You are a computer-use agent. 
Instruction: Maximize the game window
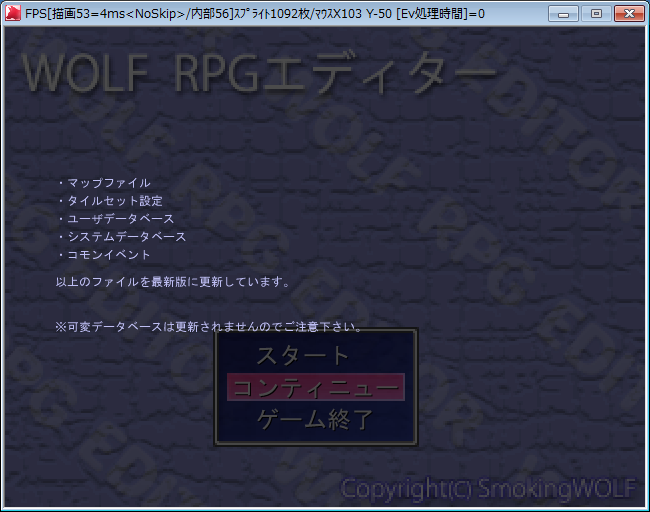click(x=596, y=14)
